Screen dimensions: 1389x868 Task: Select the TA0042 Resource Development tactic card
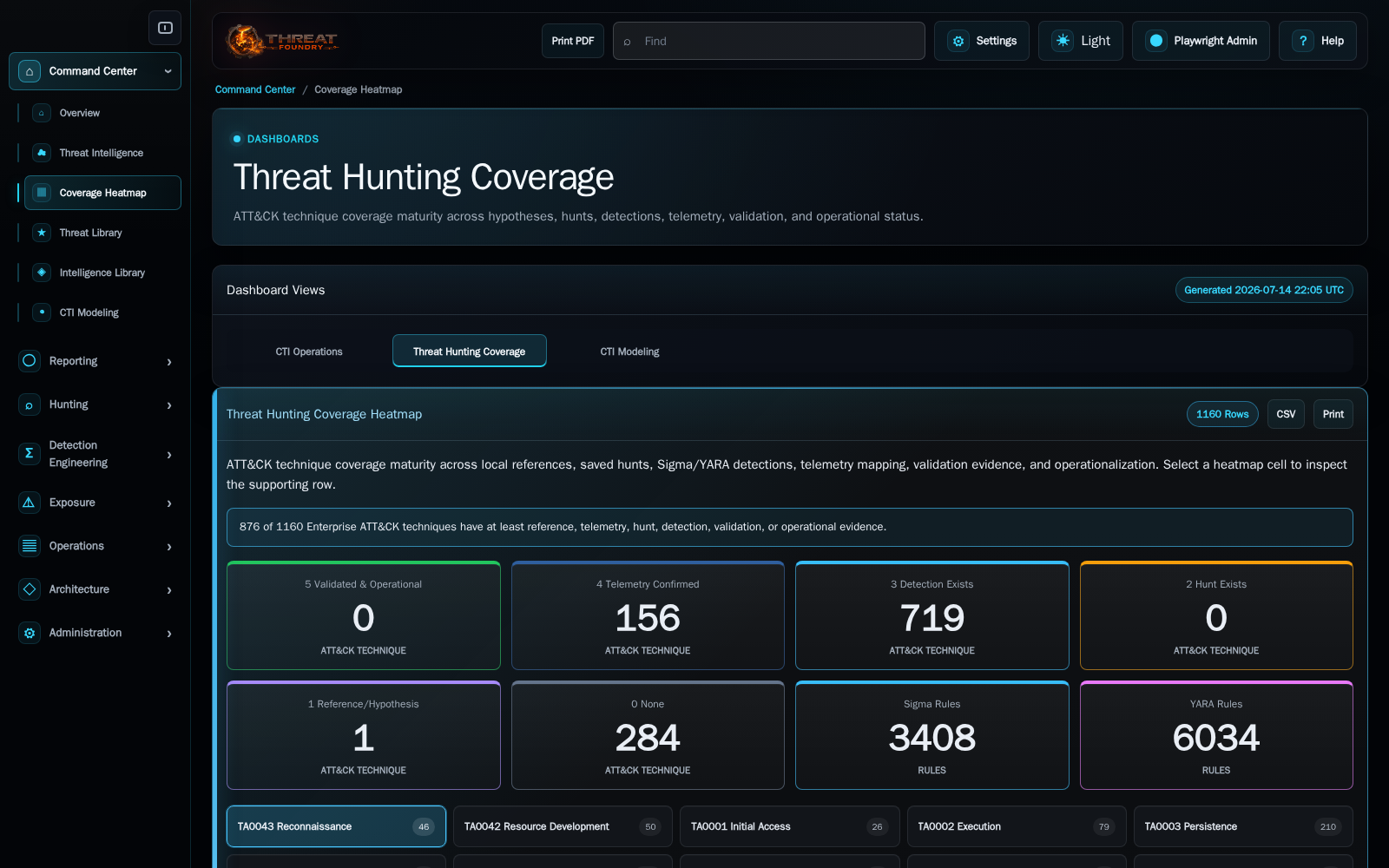563,826
